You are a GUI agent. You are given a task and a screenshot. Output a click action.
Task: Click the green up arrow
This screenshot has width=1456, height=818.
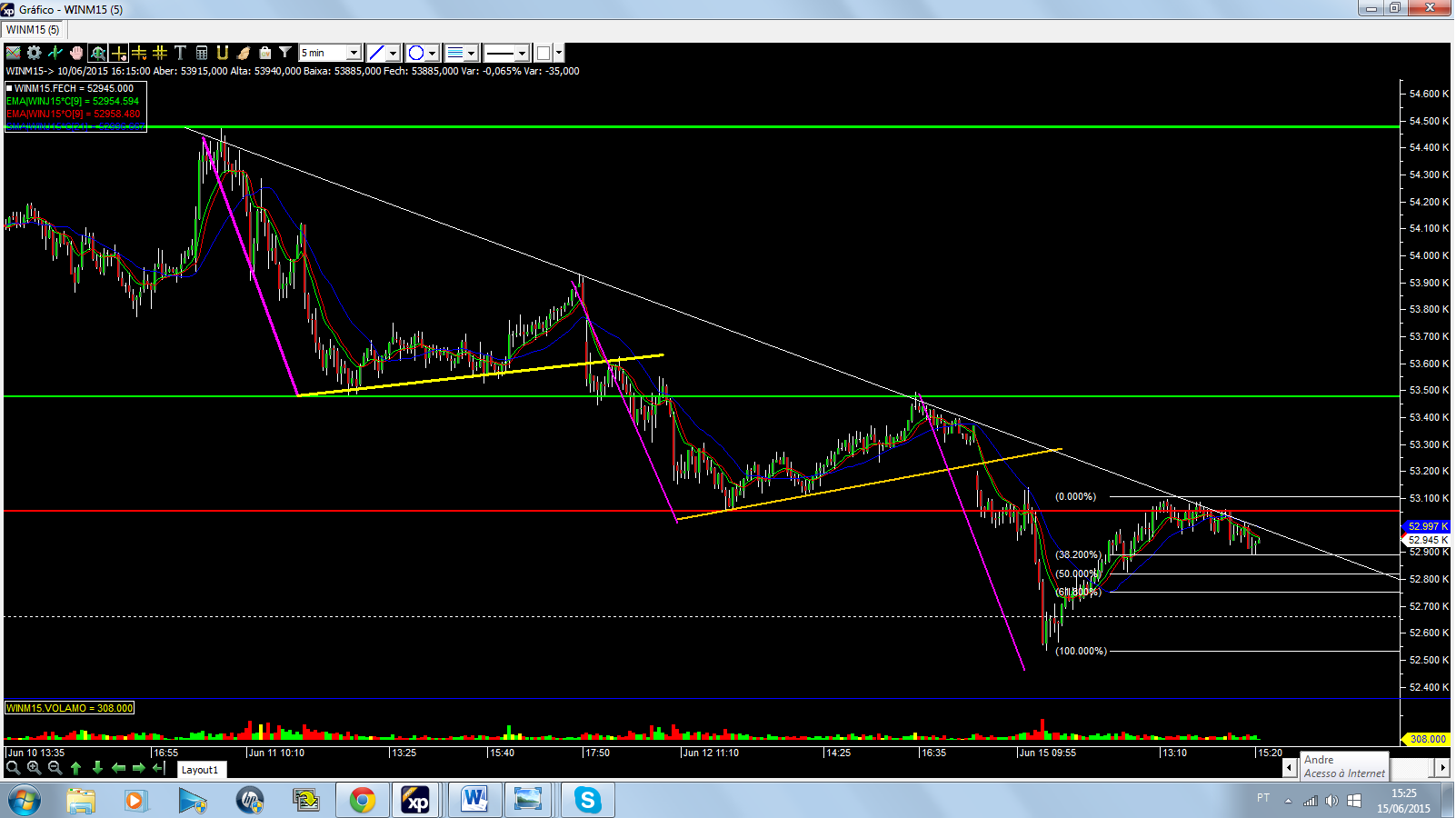pos(75,768)
